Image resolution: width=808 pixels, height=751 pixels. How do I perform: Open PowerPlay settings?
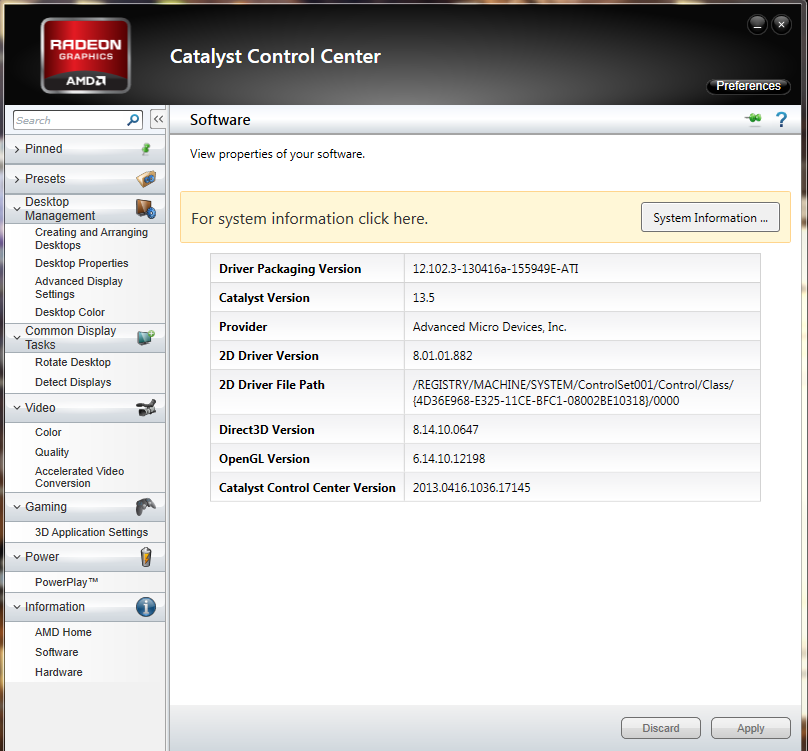(66, 582)
